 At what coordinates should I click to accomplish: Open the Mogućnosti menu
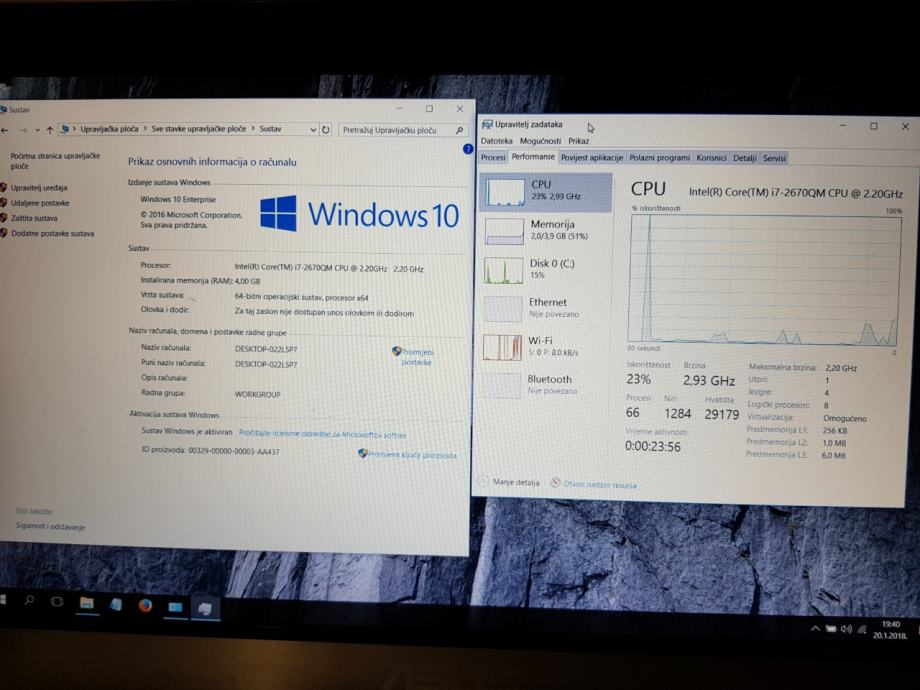(x=540, y=141)
